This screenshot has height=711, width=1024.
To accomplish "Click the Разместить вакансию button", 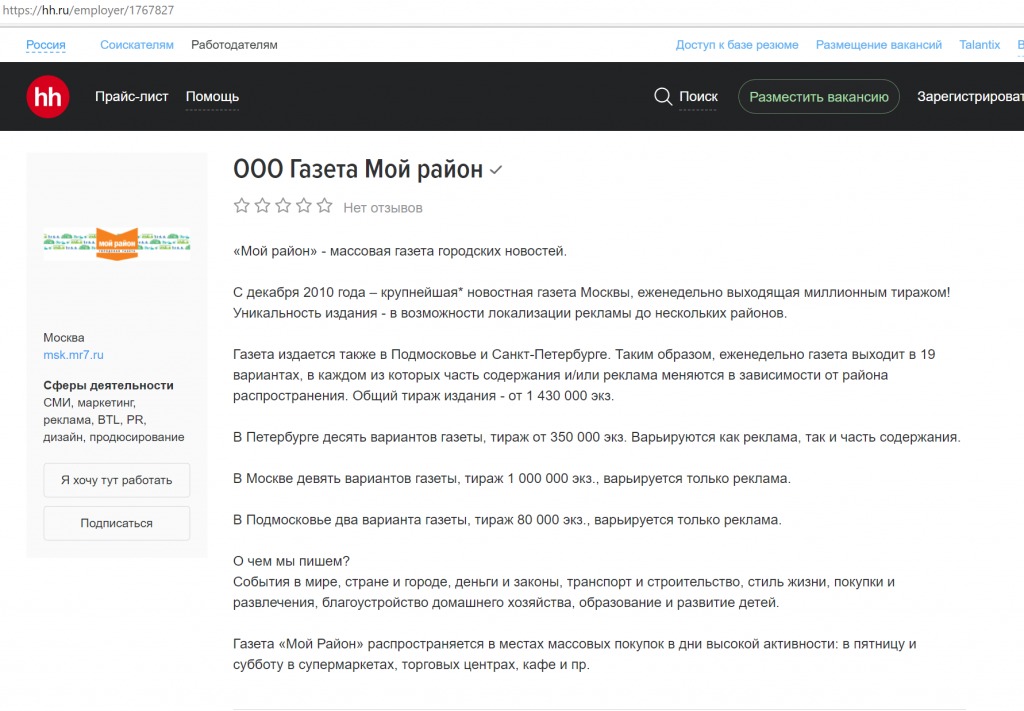I will [819, 97].
